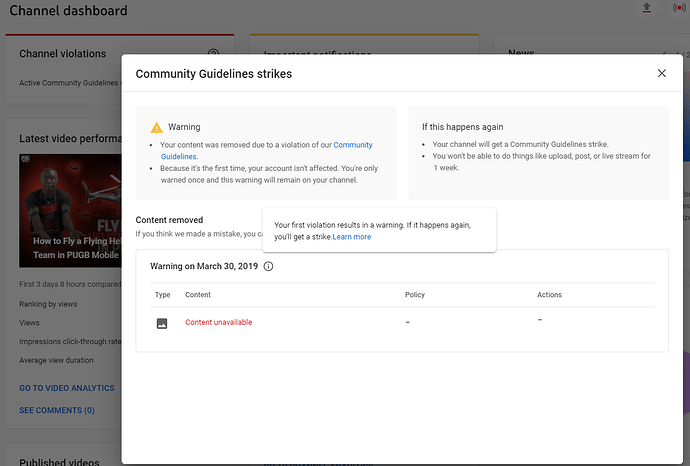Click the Ranking by views label
690x466 pixels.
[x=48, y=304]
